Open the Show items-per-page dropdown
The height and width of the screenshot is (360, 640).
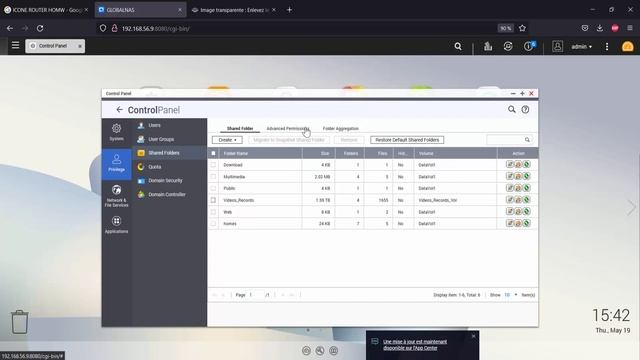click(510, 295)
